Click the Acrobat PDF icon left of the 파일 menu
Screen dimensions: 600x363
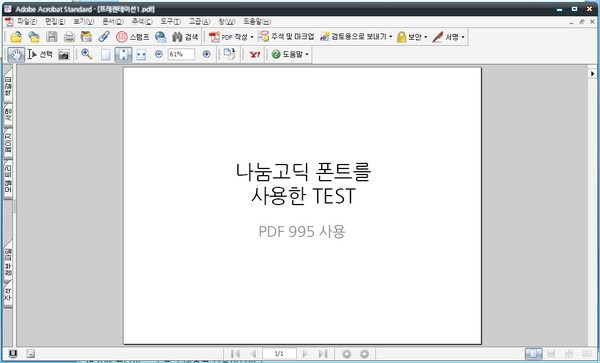click(9, 21)
